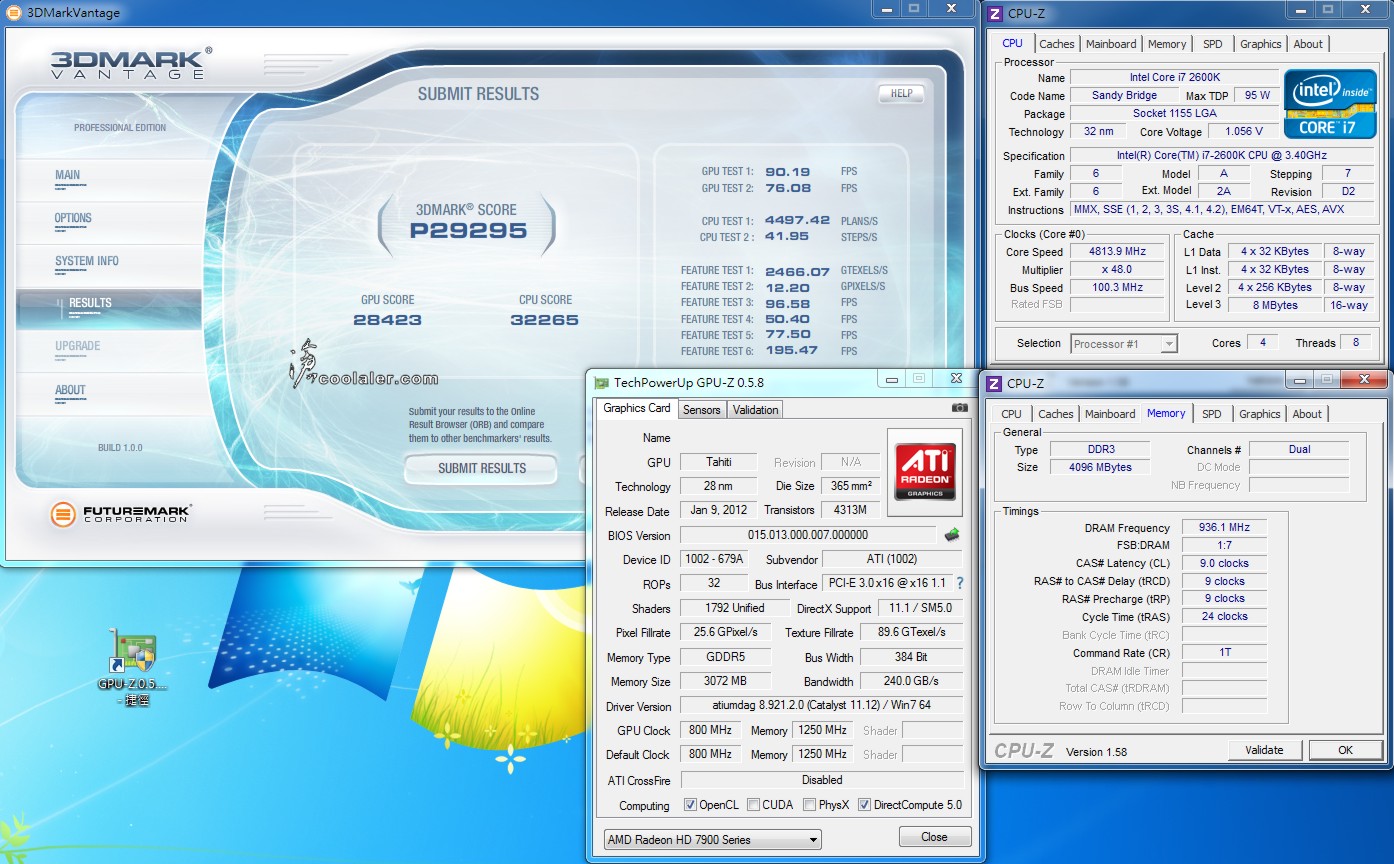Image resolution: width=1394 pixels, height=864 pixels.
Task: Click the ATI Radeon logo in GPU-Z
Action: [x=925, y=473]
